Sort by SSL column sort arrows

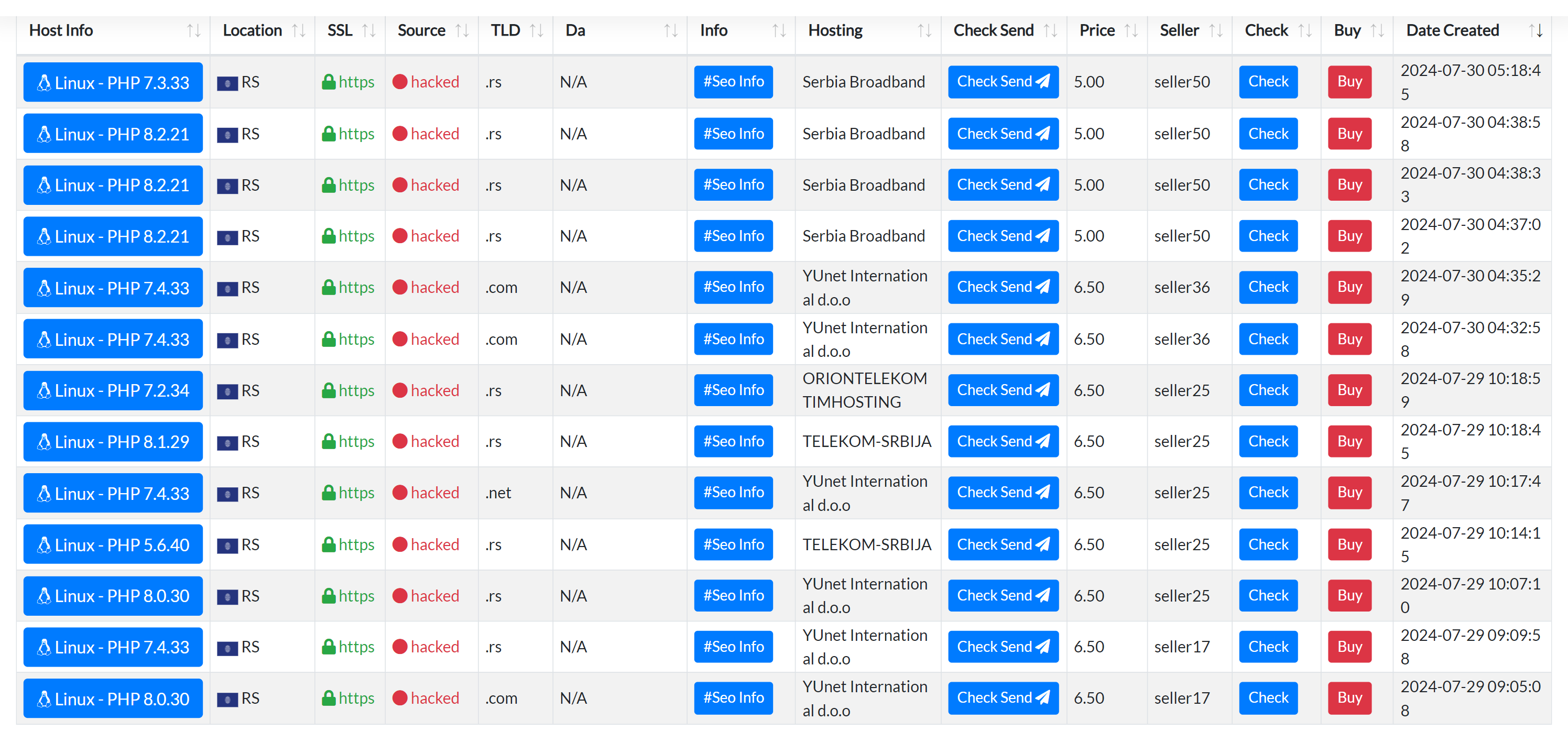[x=369, y=30]
